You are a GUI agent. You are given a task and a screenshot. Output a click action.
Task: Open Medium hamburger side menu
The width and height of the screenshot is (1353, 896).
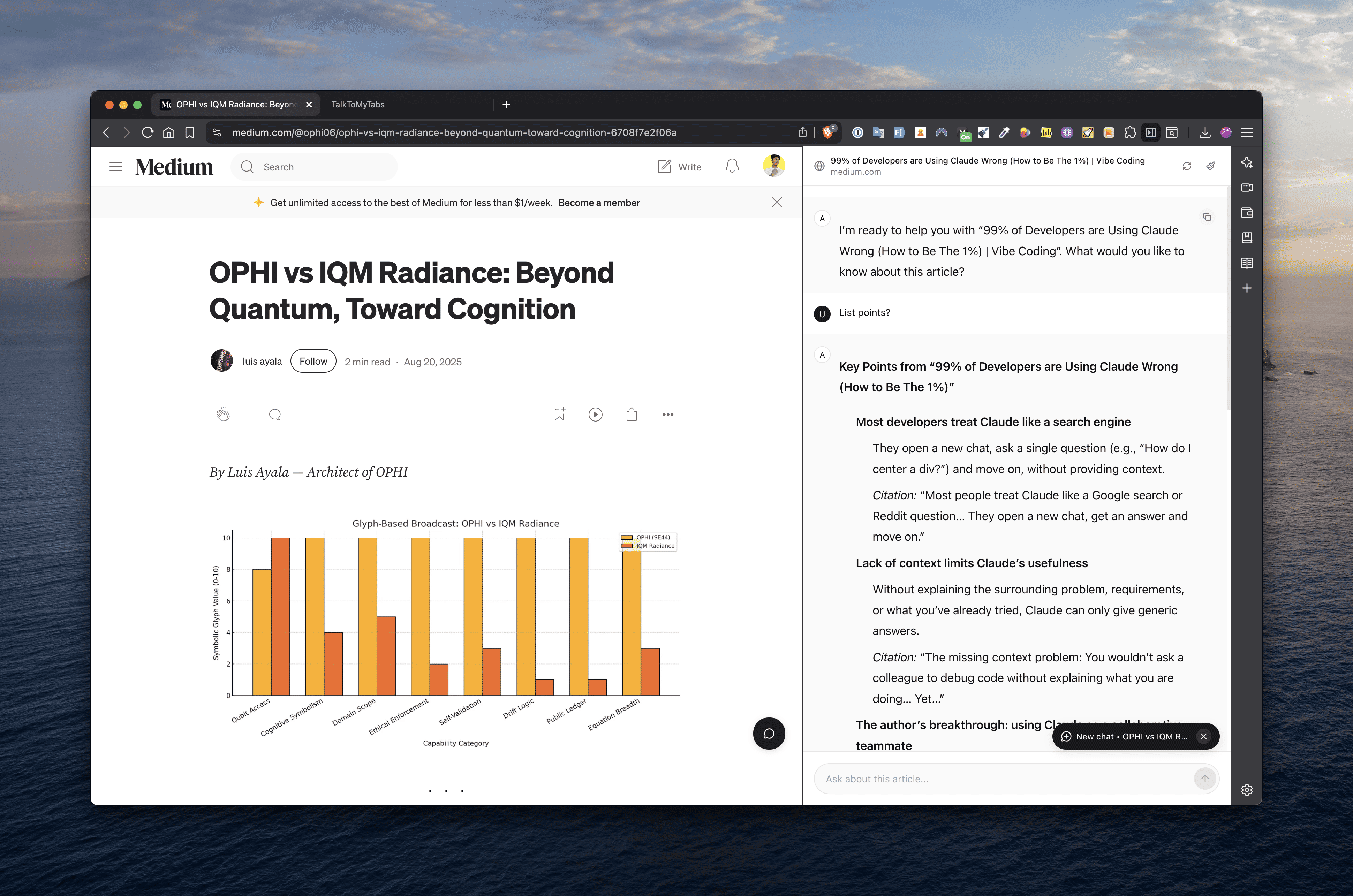point(115,167)
